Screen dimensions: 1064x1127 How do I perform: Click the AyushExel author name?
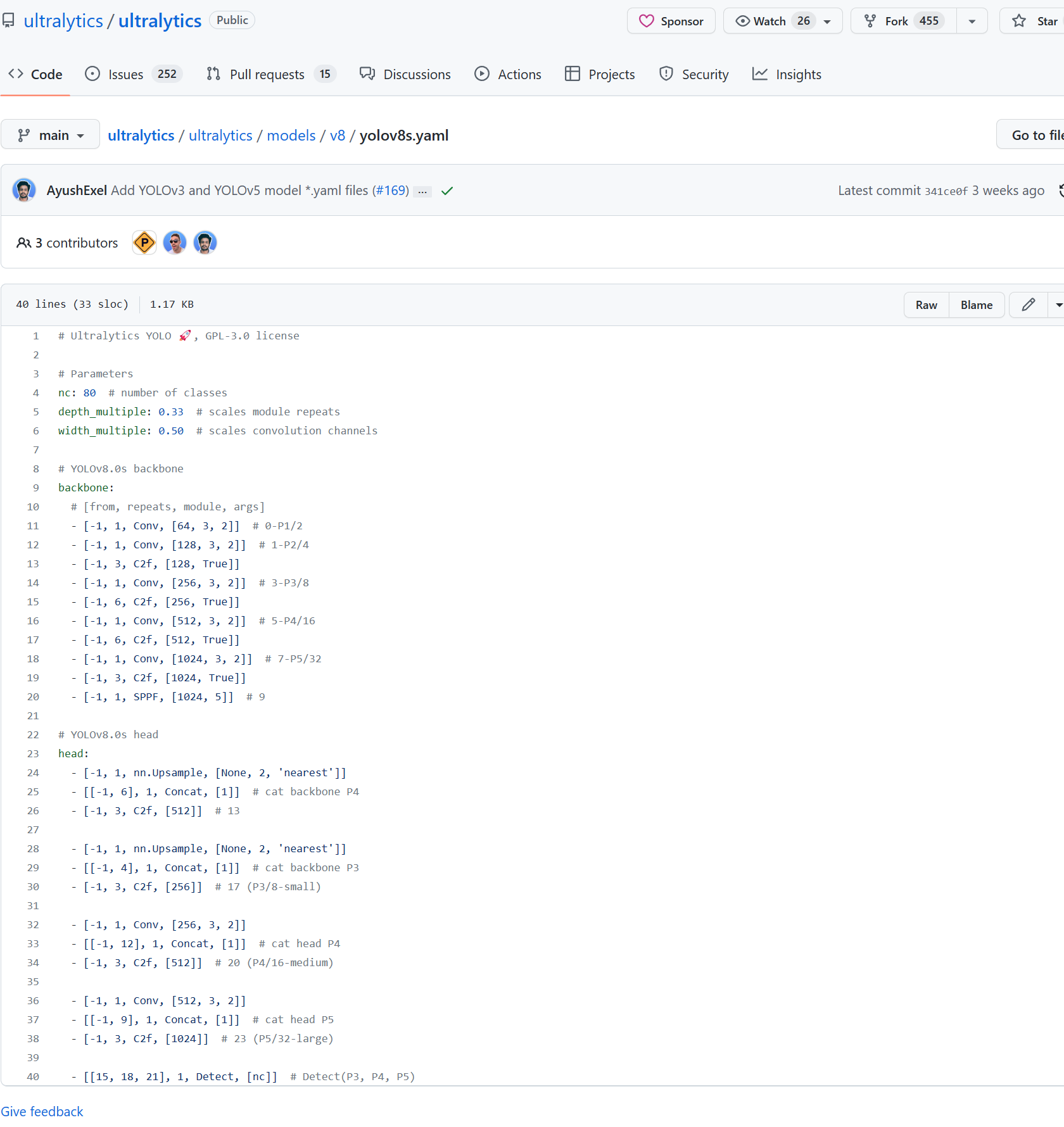point(77,190)
